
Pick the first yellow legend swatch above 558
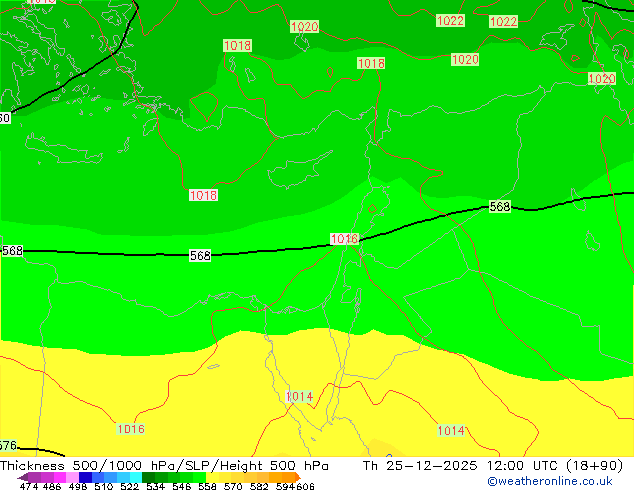pyautogui.click(x=212, y=477)
